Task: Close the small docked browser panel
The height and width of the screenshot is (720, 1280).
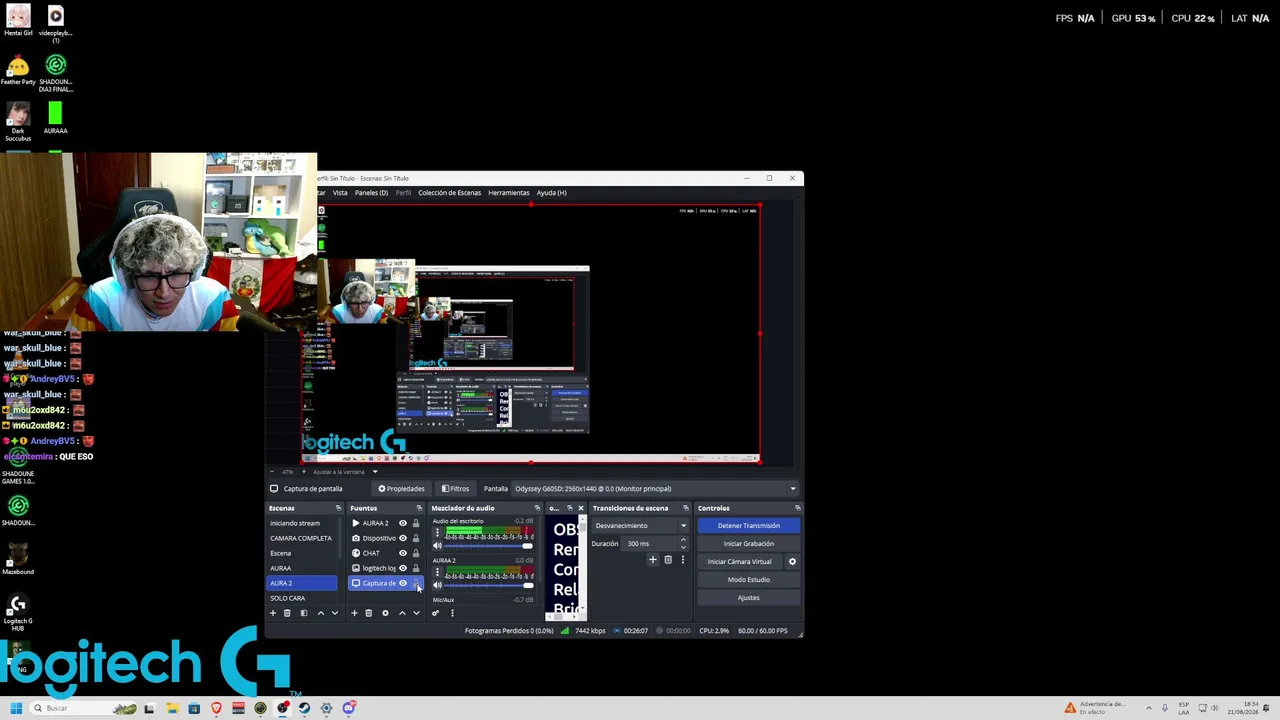Action: [x=580, y=508]
